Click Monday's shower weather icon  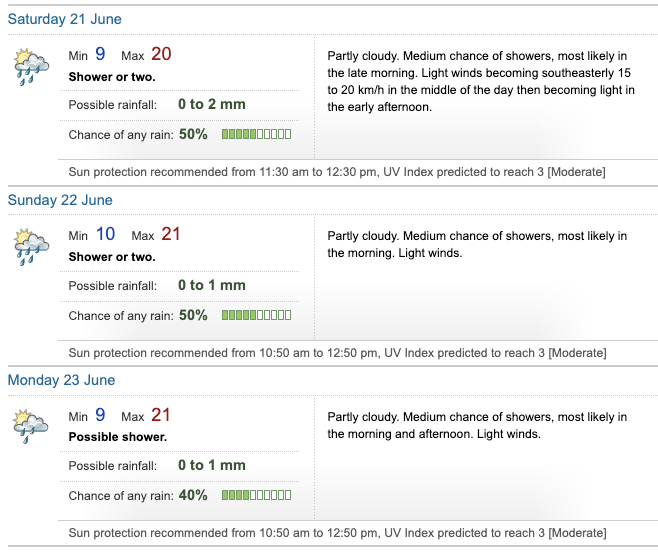coord(31,426)
